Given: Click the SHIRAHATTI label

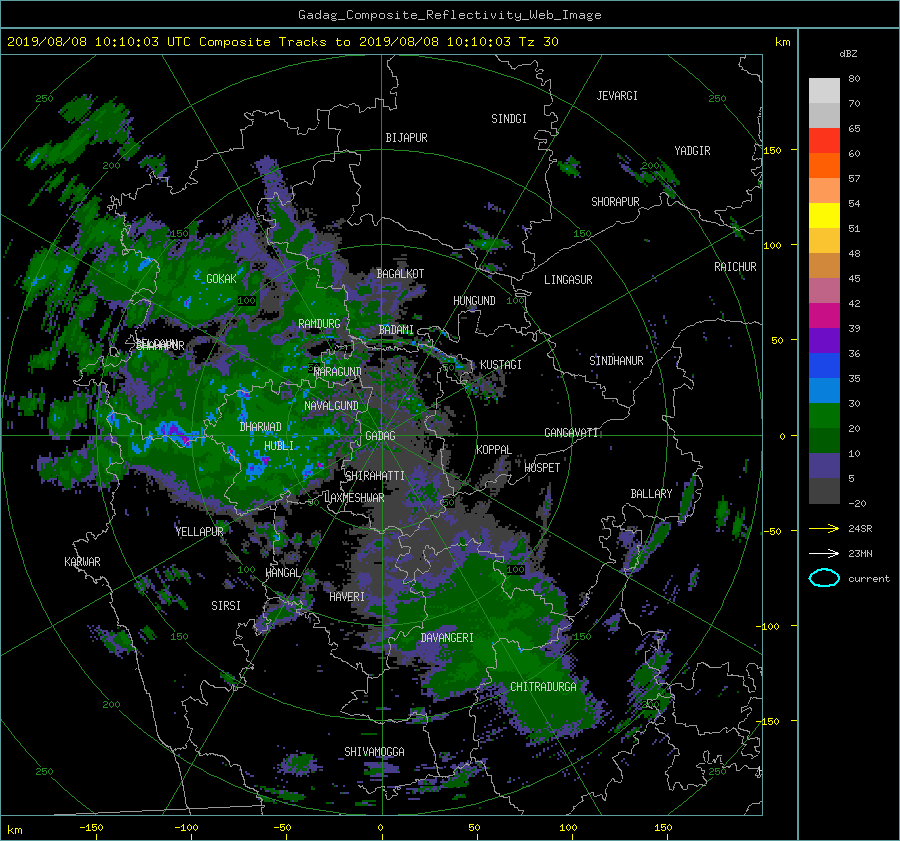Looking at the screenshot, I should 375,476.
